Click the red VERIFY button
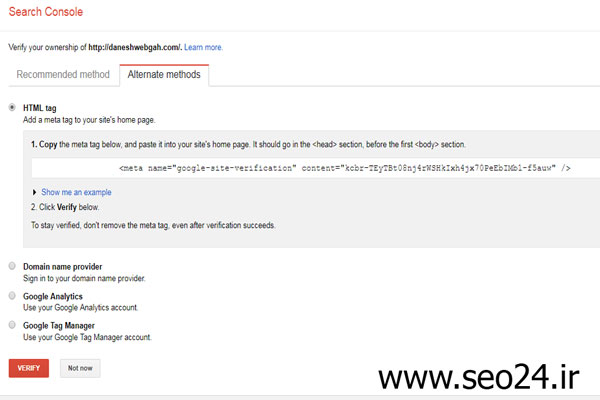This screenshot has height=400, width=600. (29, 368)
